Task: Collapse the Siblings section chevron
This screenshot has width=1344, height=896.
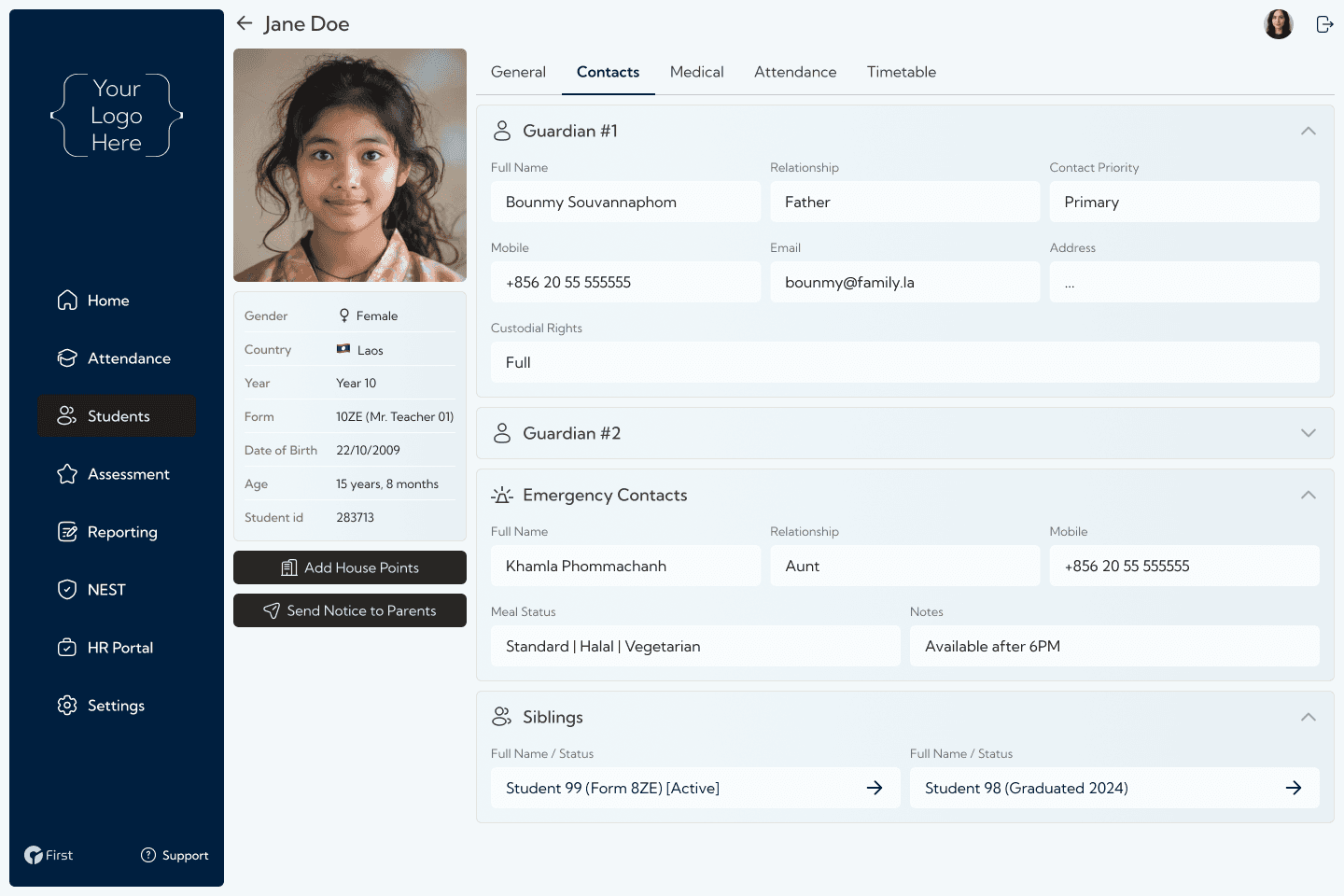Action: (x=1309, y=717)
